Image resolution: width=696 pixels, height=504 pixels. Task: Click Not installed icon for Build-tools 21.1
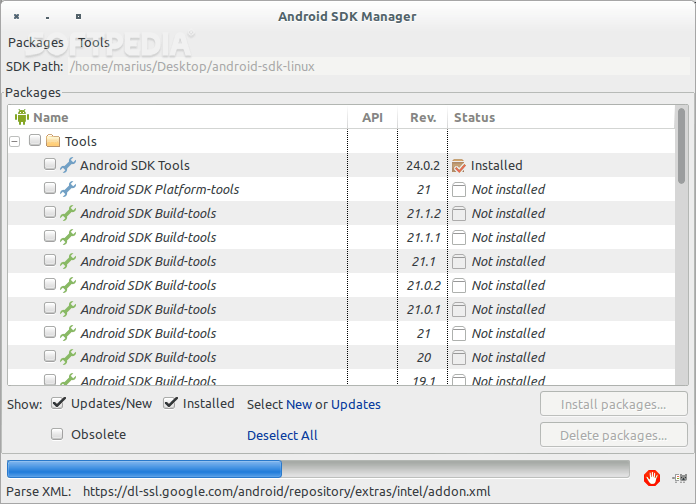pyautogui.click(x=459, y=262)
